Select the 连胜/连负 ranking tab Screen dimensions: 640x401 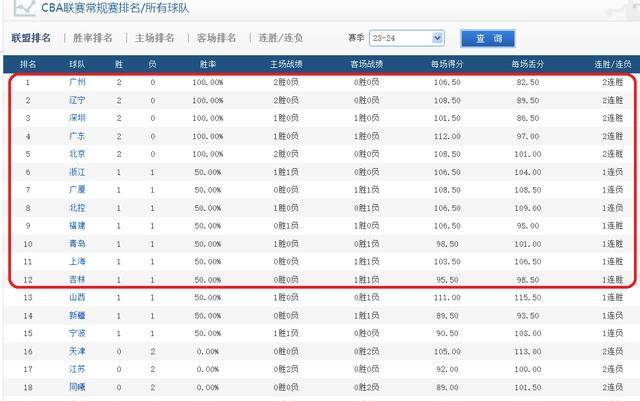281,38
